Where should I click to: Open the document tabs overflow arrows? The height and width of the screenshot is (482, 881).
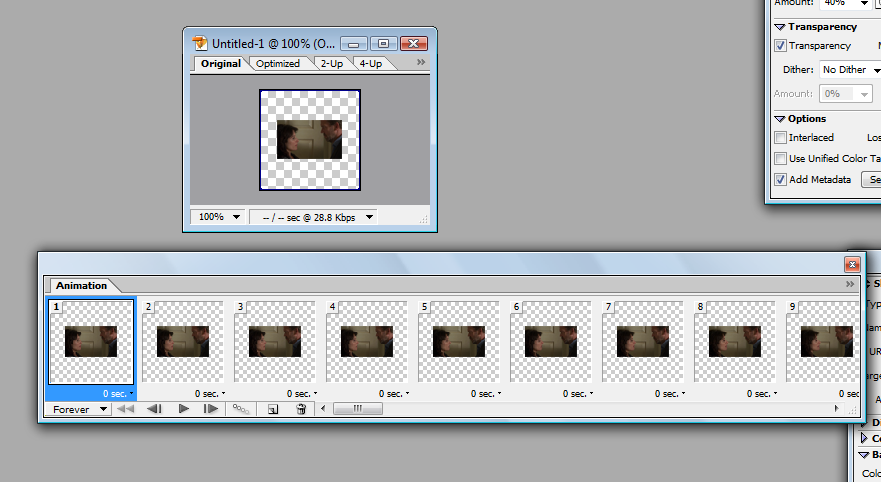[421, 62]
